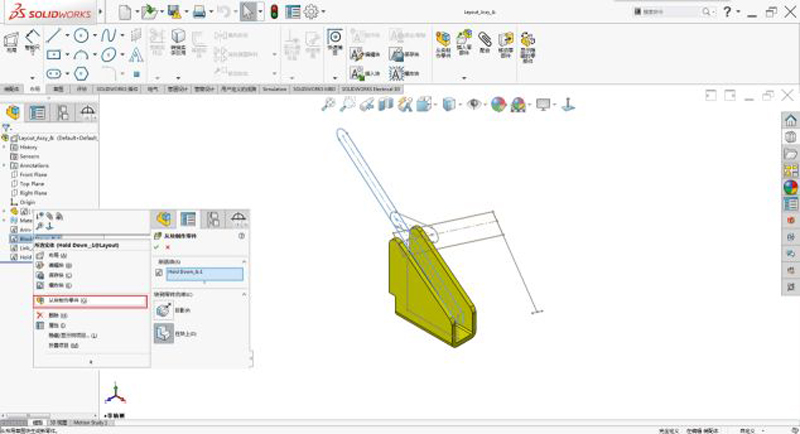Open the Help question mark dropdown
800x434 pixels.
pyautogui.click(x=738, y=12)
